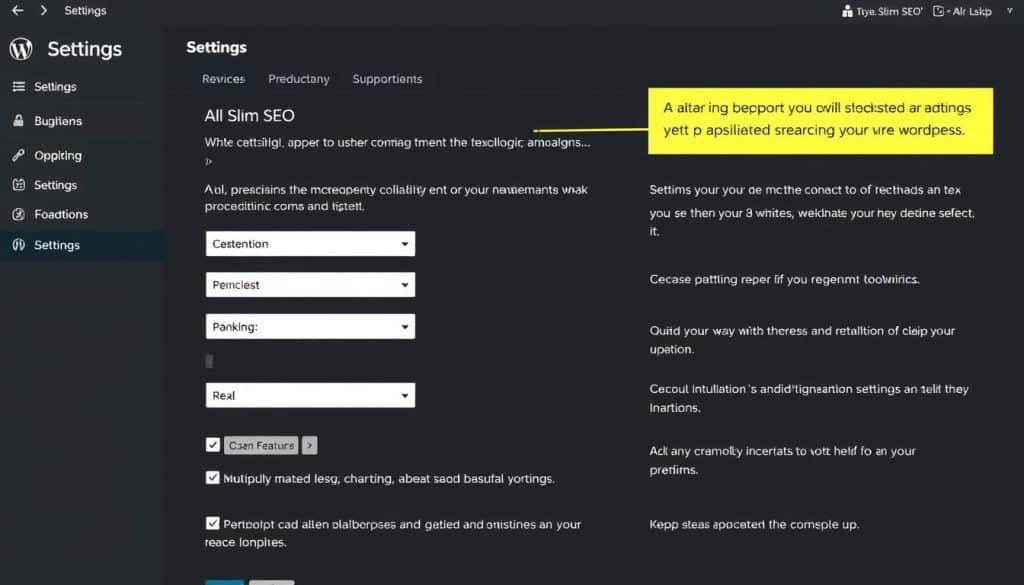Click the WordPress logo icon
This screenshot has width=1024, height=585.
pyautogui.click(x=21, y=49)
